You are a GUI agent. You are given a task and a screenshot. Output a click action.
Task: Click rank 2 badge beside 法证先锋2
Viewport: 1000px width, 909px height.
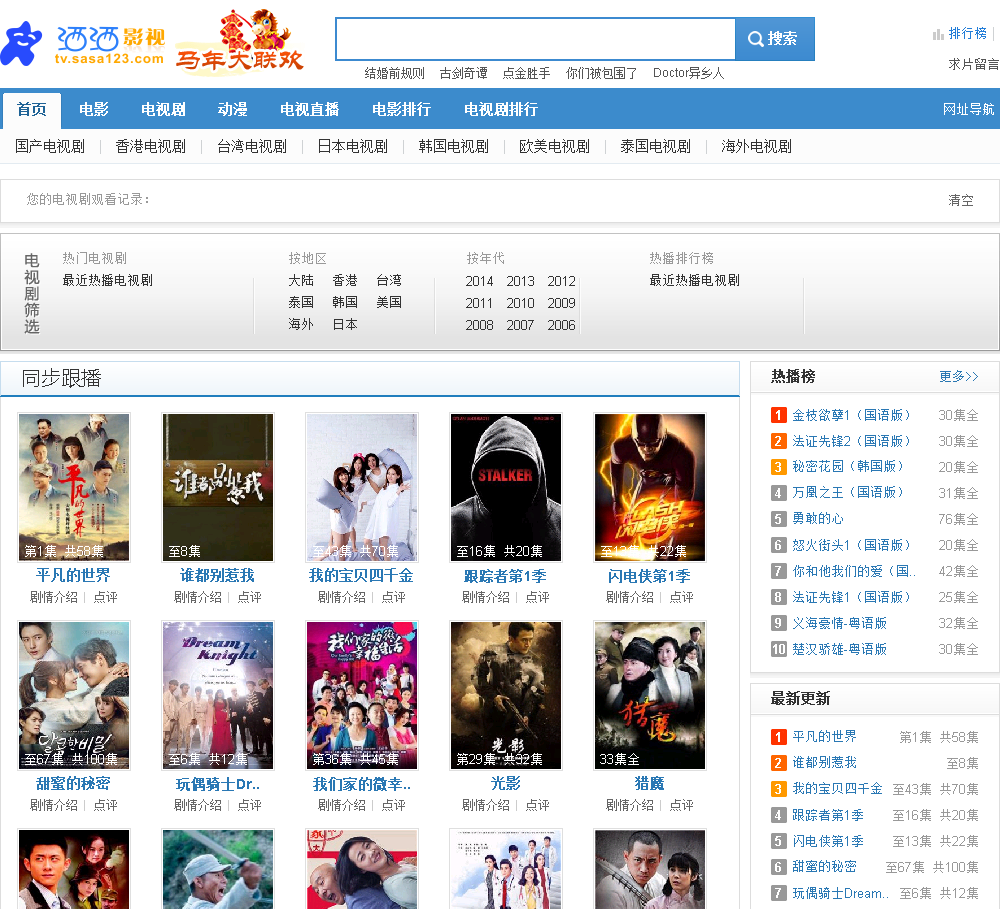click(778, 441)
